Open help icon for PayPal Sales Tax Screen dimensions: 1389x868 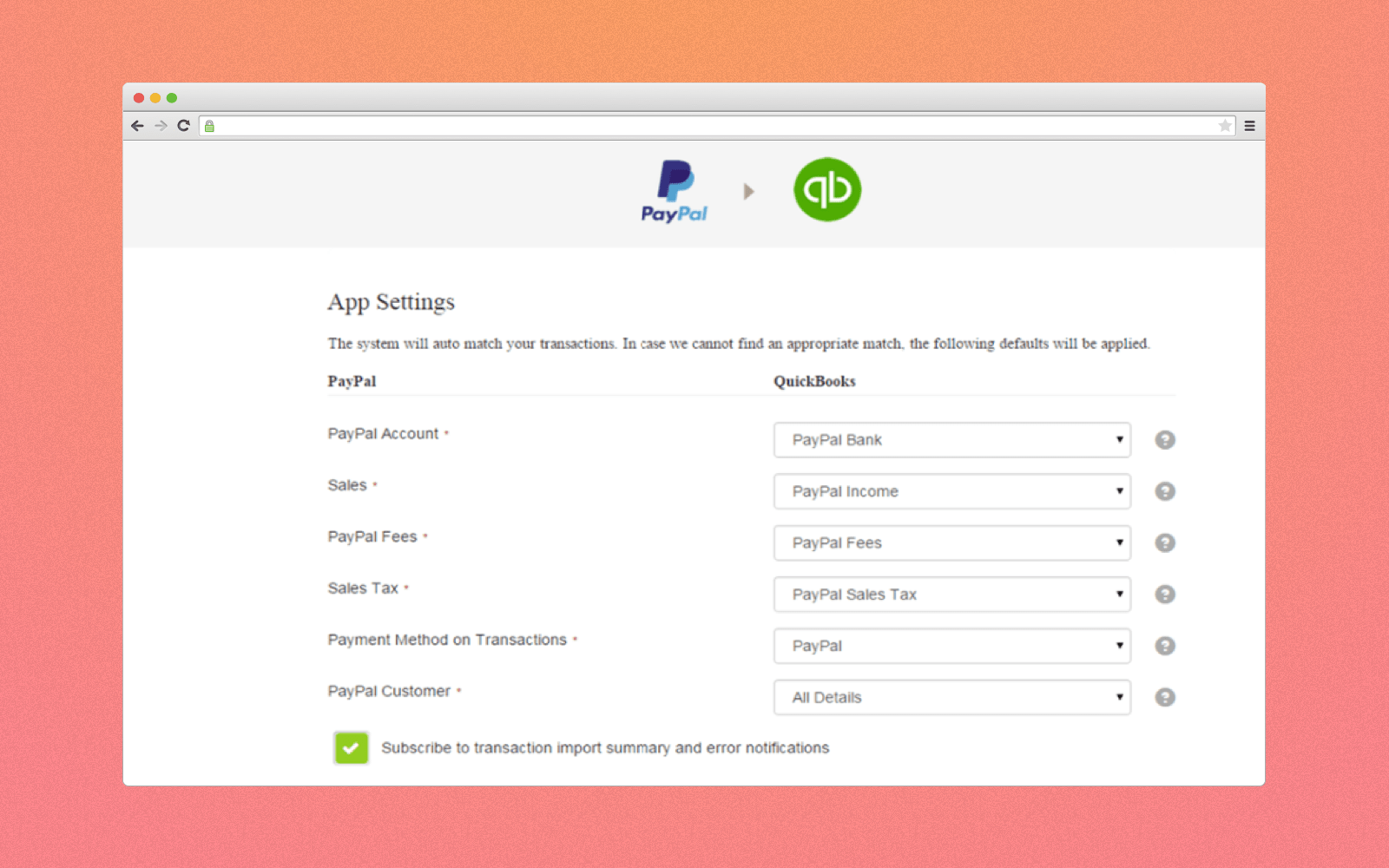point(1165,595)
